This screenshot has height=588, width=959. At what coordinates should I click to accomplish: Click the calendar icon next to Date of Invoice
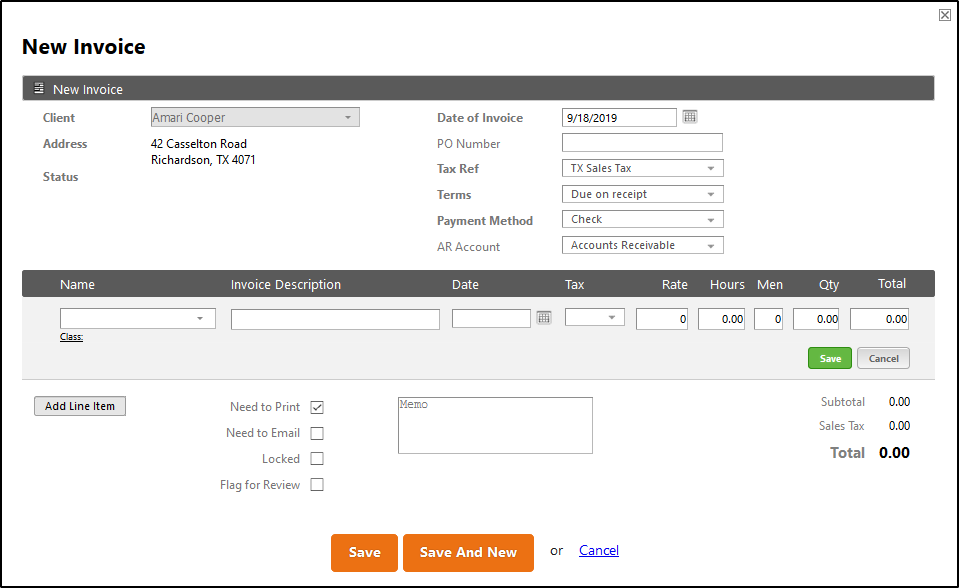click(x=690, y=117)
